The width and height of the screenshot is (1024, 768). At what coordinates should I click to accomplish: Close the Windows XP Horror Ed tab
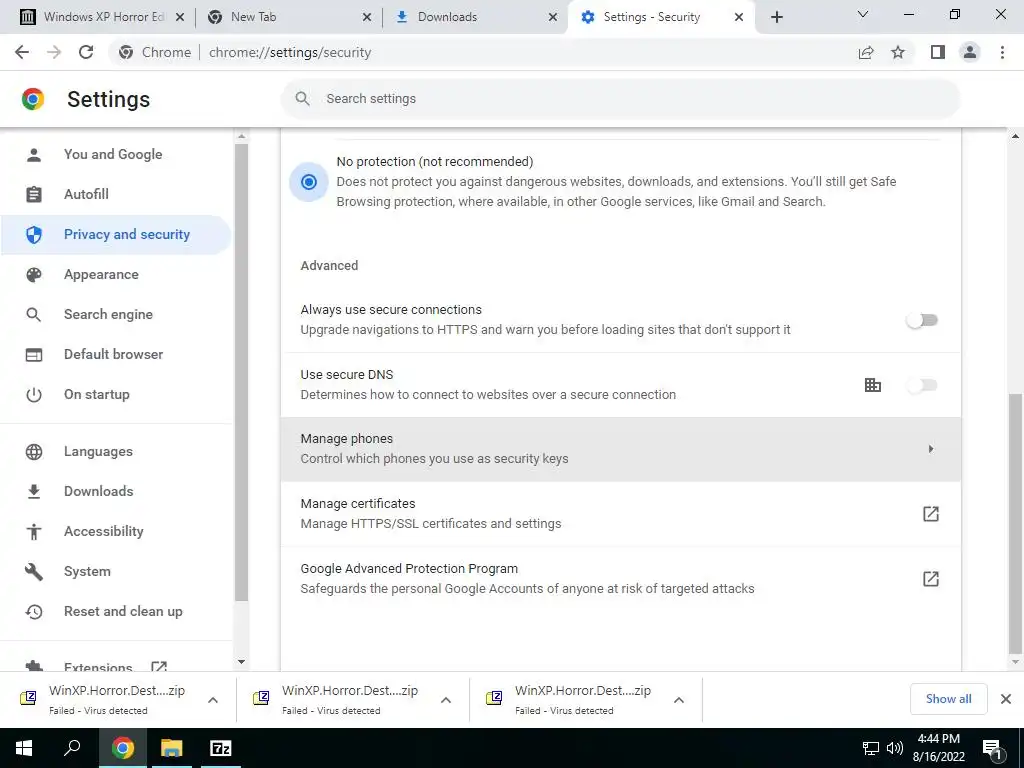point(180,17)
